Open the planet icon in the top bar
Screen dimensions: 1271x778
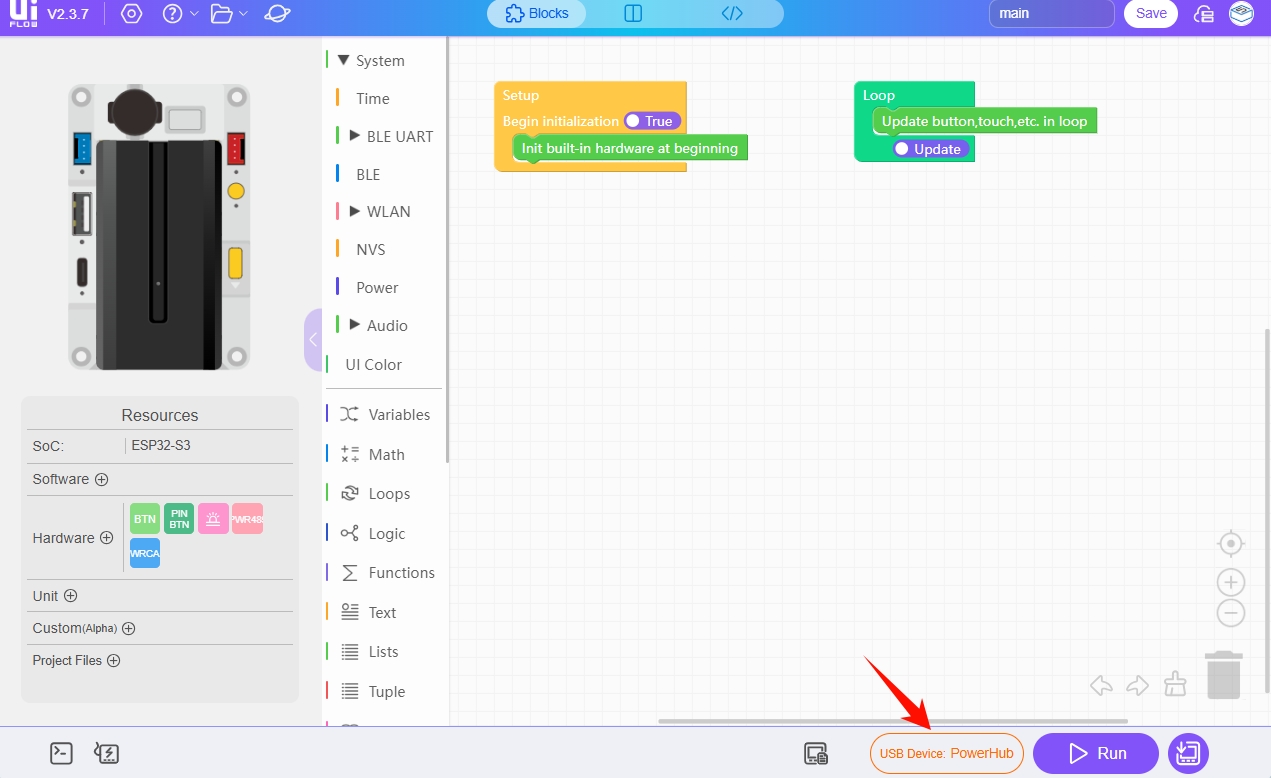[x=278, y=14]
